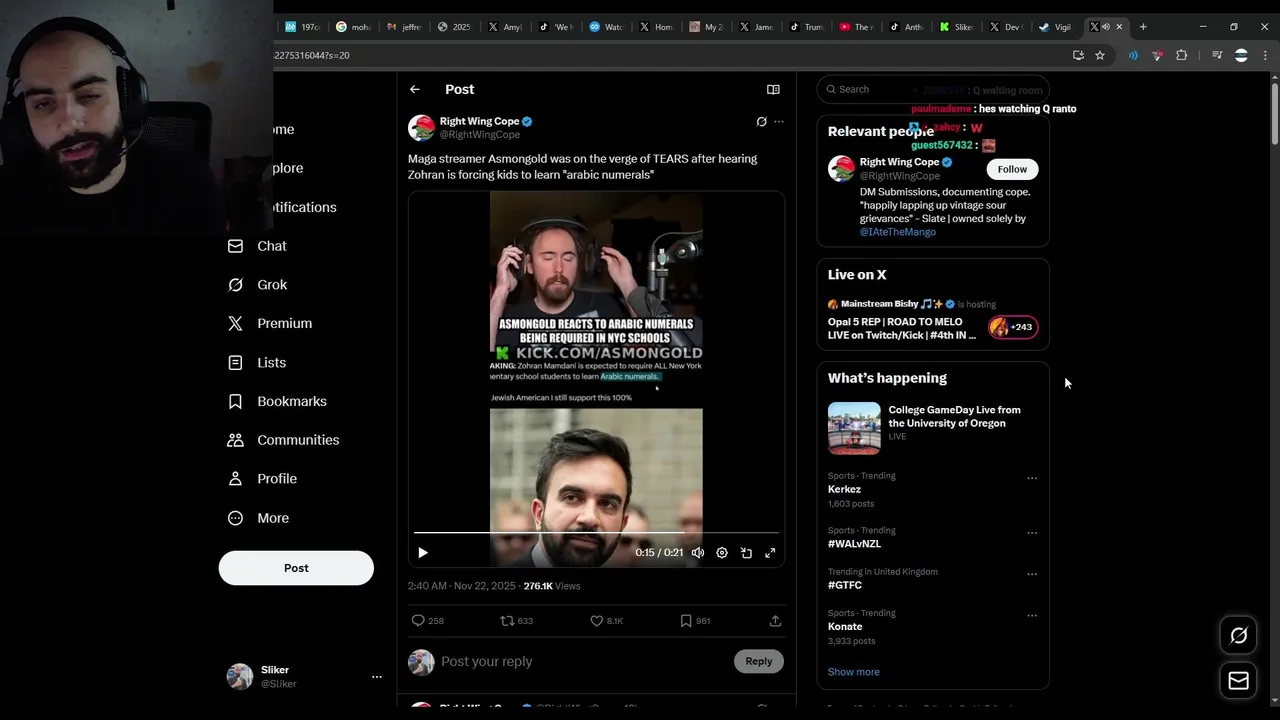Open the floating Grok button
Screen dimensions: 1280x720
point(1238,635)
